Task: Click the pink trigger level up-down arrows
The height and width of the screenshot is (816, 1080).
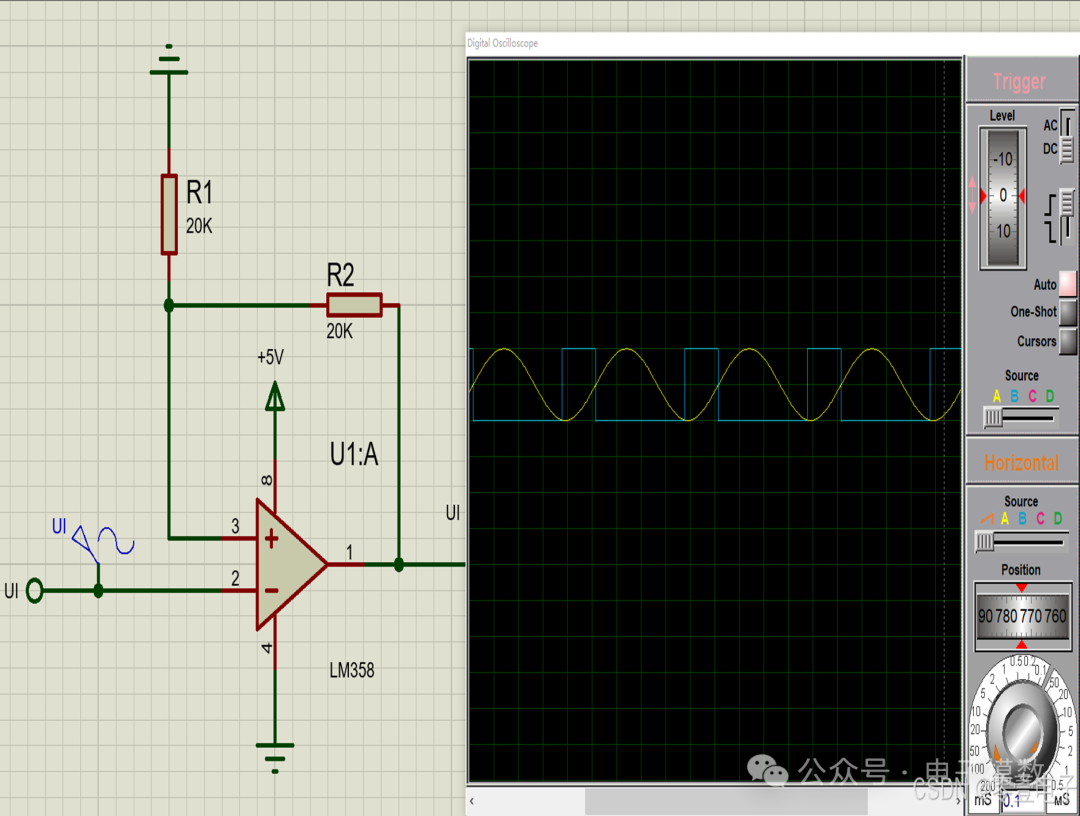Action: coord(973,196)
